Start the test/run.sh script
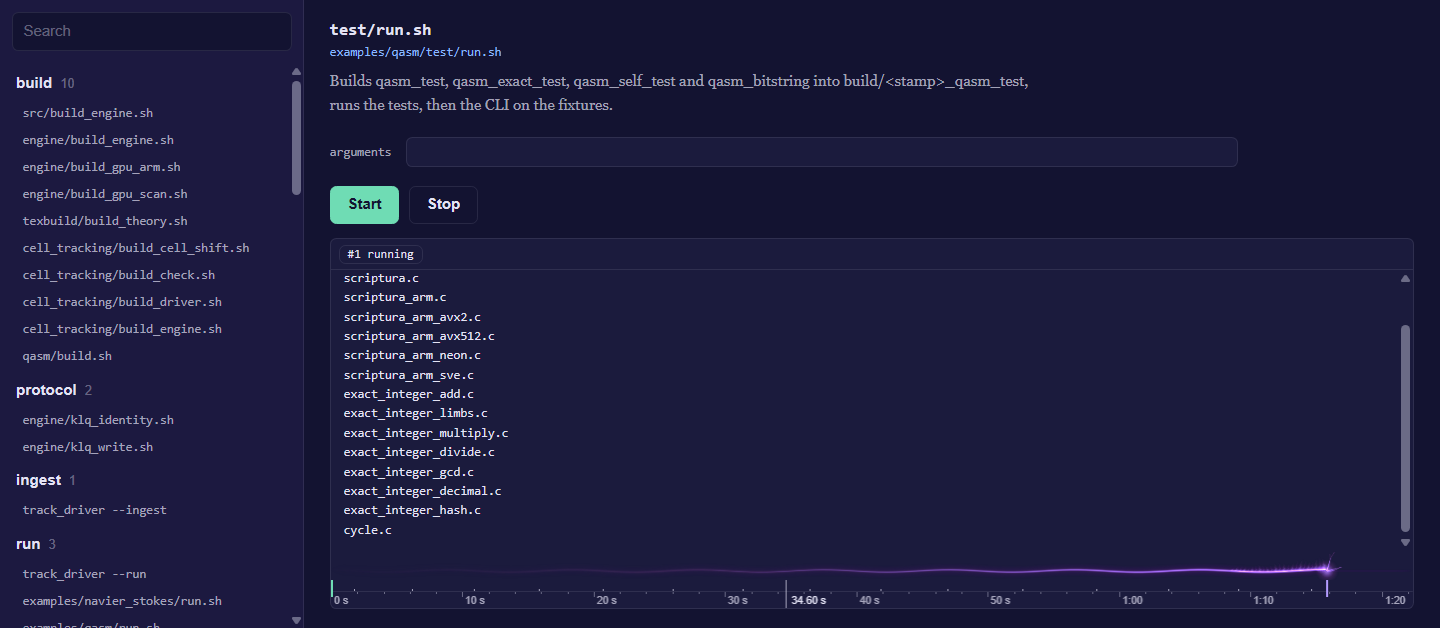Screen dimensions: 1440x628 pos(364,204)
